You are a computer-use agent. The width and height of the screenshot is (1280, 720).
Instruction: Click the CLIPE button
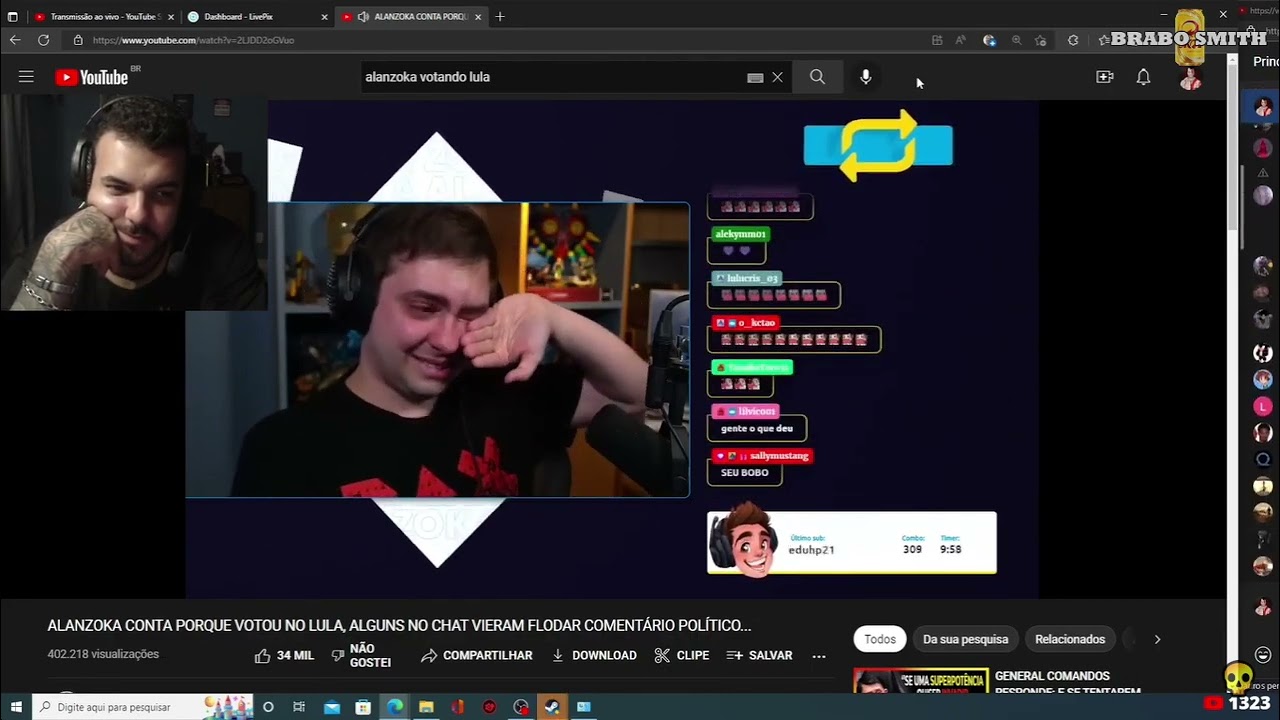click(x=681, y=656)
